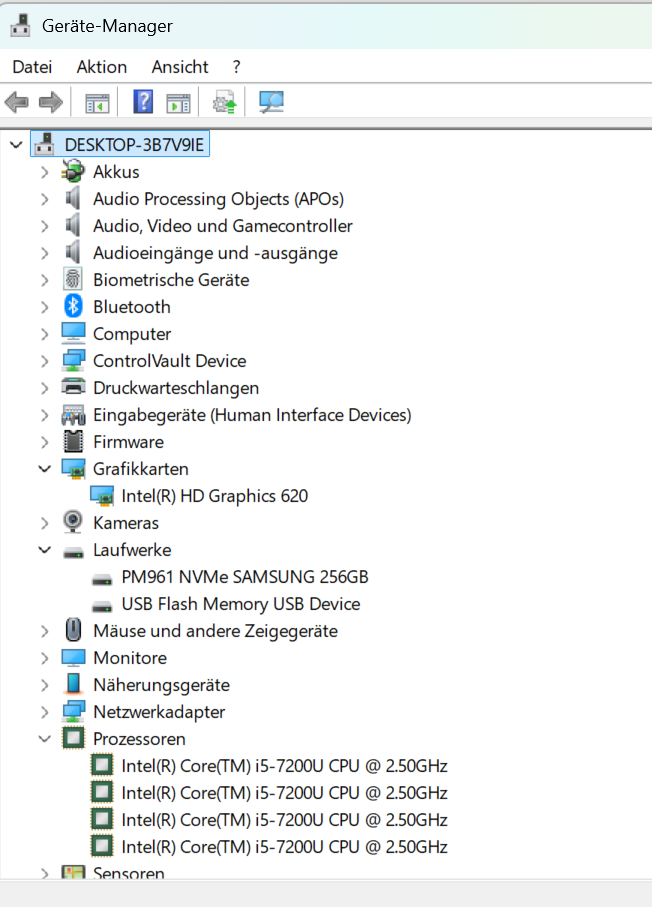Click the Grafikkarten display adapter icon
Viewport: 652px width, 907px height.
point(73,469)
